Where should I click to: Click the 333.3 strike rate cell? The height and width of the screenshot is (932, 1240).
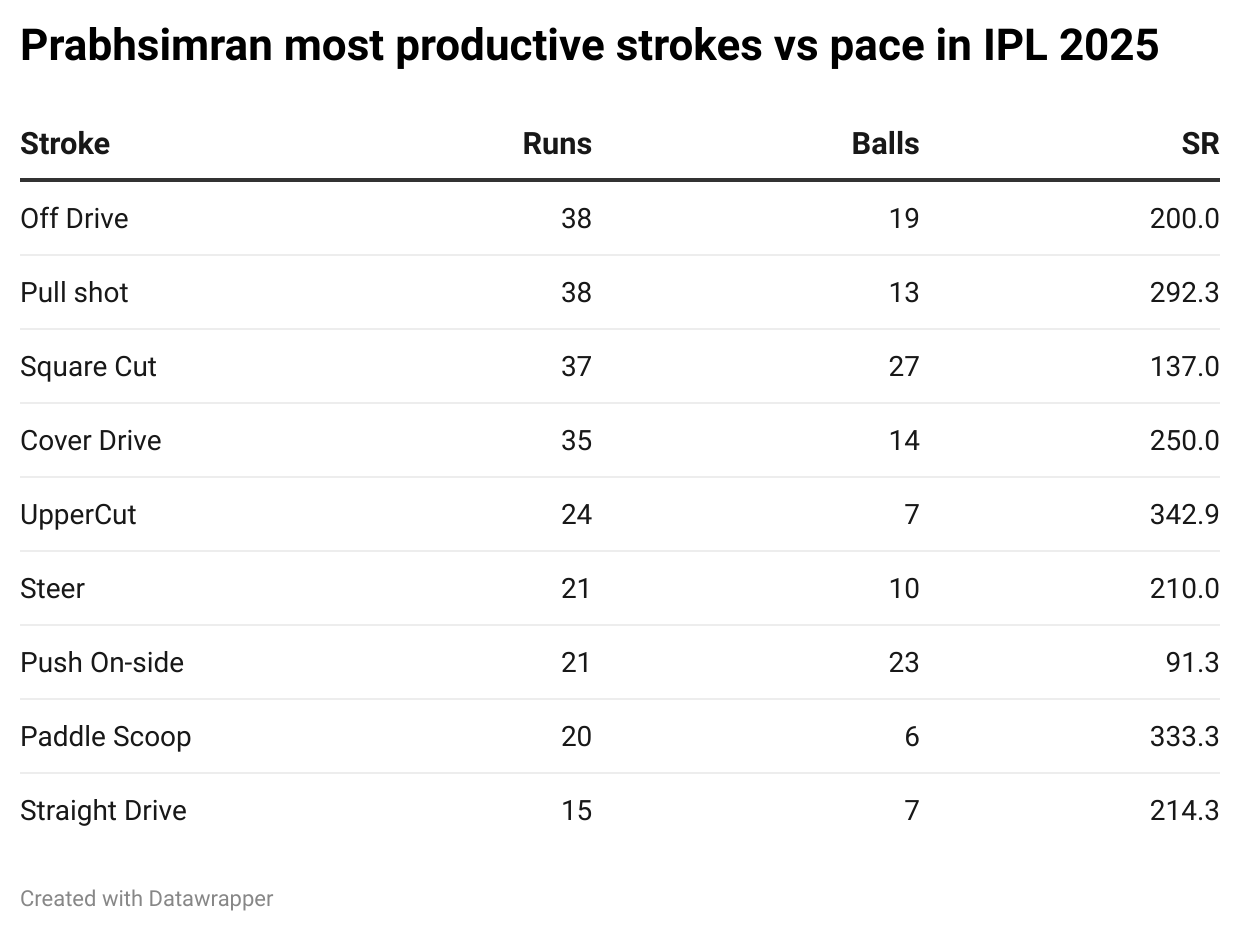pyautogui.click(x=1185, y=736)
